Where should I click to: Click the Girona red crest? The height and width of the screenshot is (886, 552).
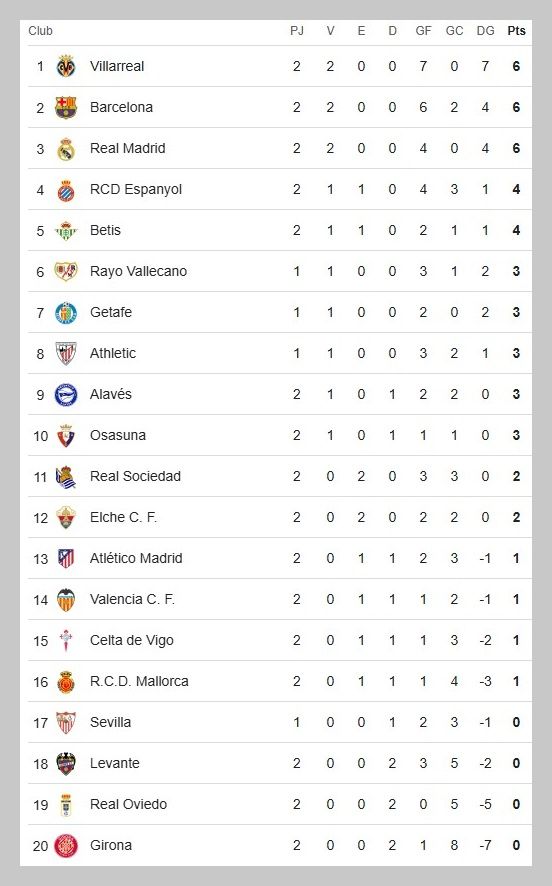click(x=66, y=845)
